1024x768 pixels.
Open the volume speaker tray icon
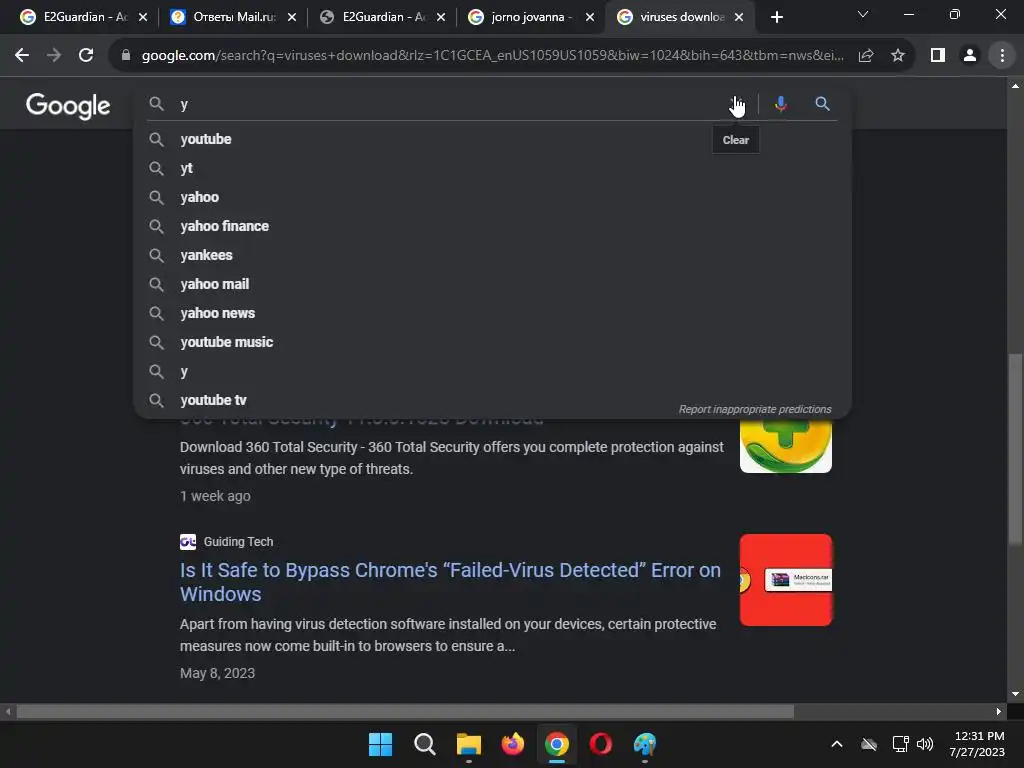(x=925, y=744)
